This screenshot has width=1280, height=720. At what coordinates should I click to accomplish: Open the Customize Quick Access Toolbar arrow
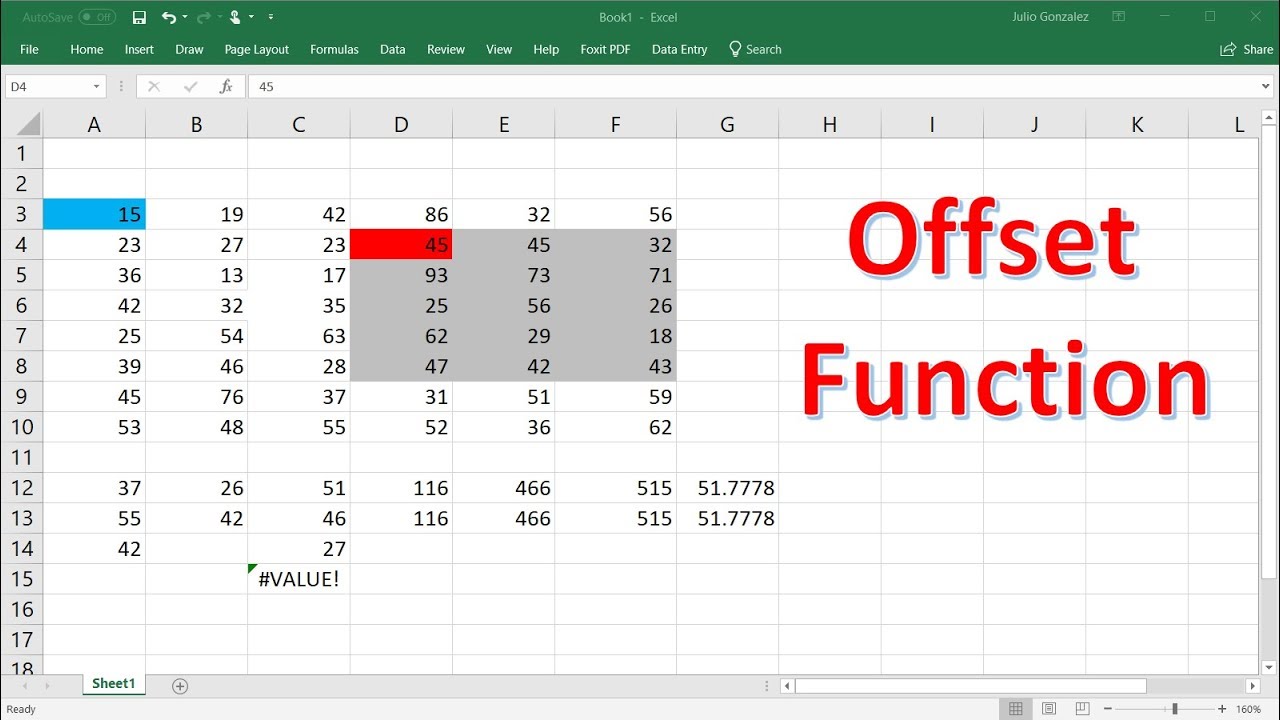(271, 17)
